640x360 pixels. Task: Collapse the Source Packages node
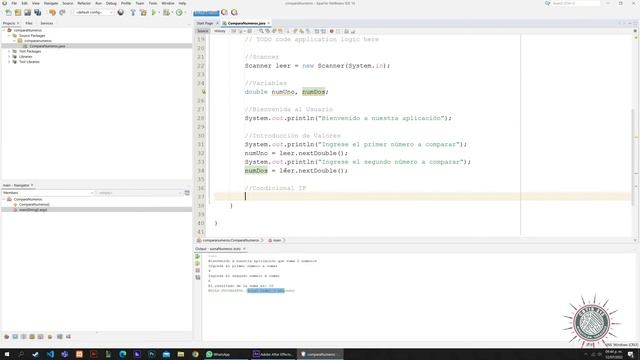[9, 36]
